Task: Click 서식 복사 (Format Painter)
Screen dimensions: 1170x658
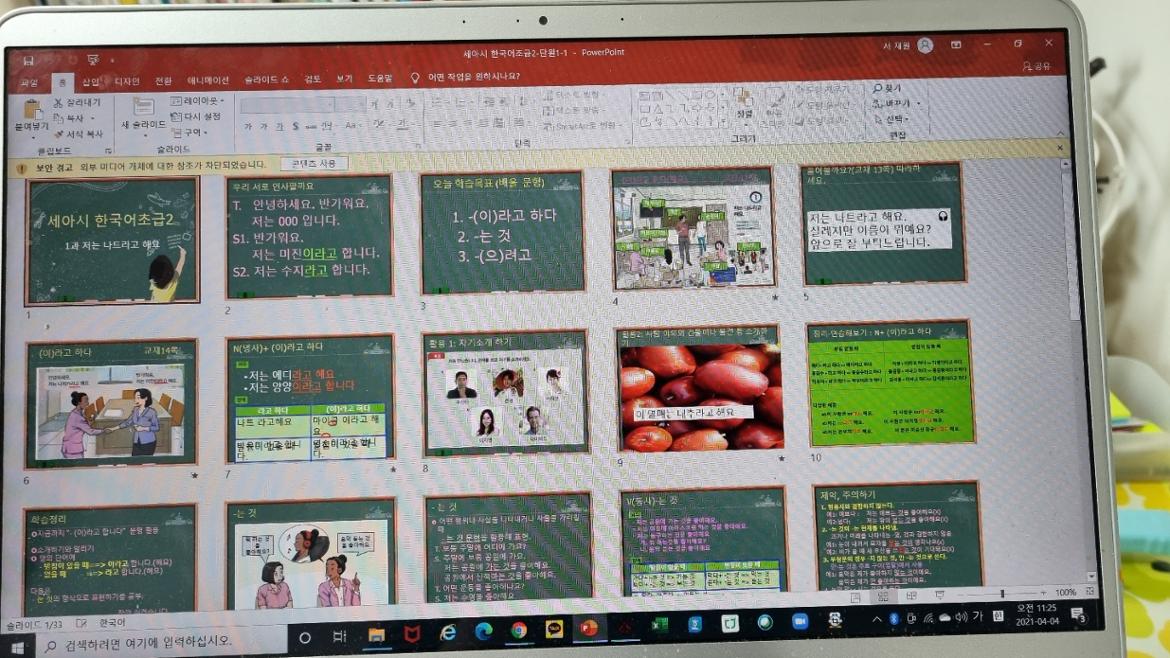Action: coord(78,134)
